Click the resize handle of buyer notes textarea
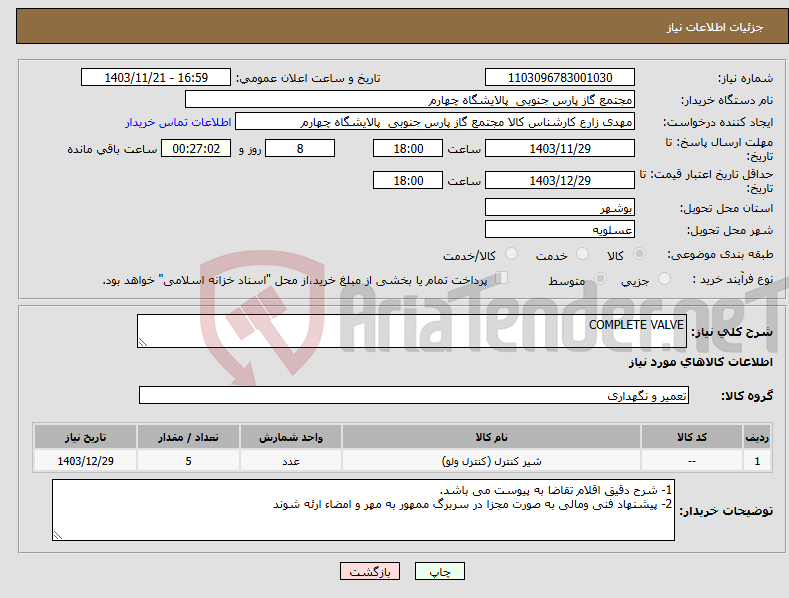This screenshot has height=598, width=789. (58, 535)
